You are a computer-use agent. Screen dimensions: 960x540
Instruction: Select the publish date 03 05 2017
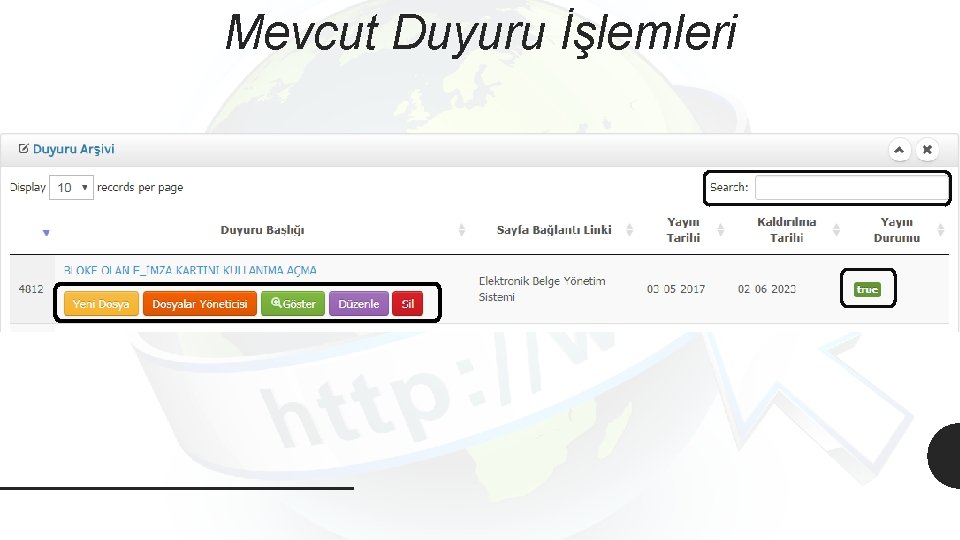[676, 289]
